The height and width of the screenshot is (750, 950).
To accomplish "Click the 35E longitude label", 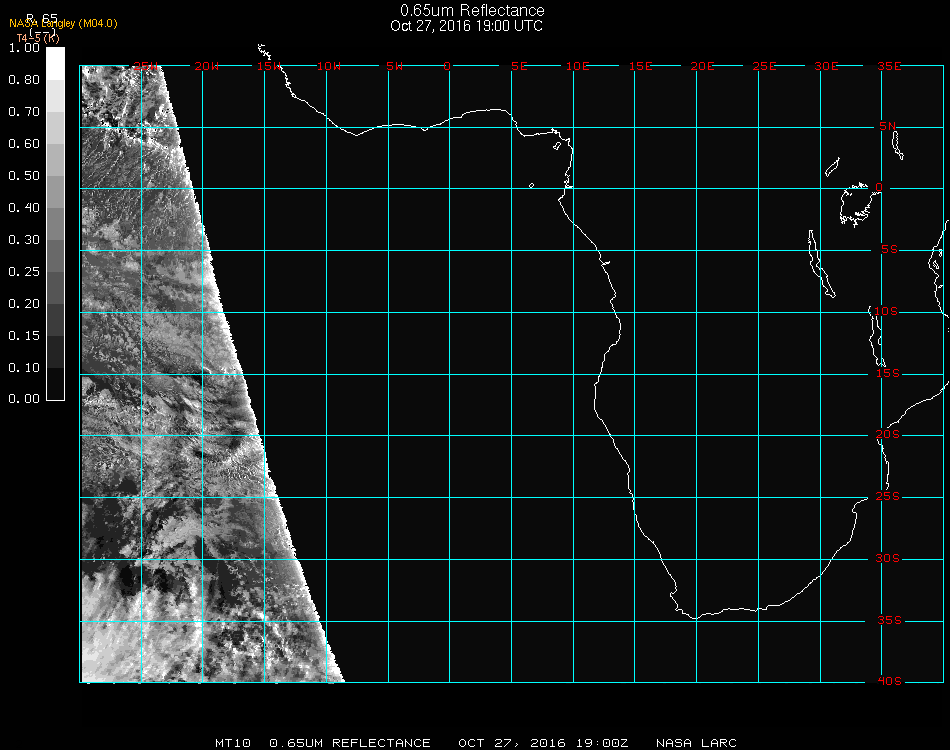I will click(x=889, y=66).
